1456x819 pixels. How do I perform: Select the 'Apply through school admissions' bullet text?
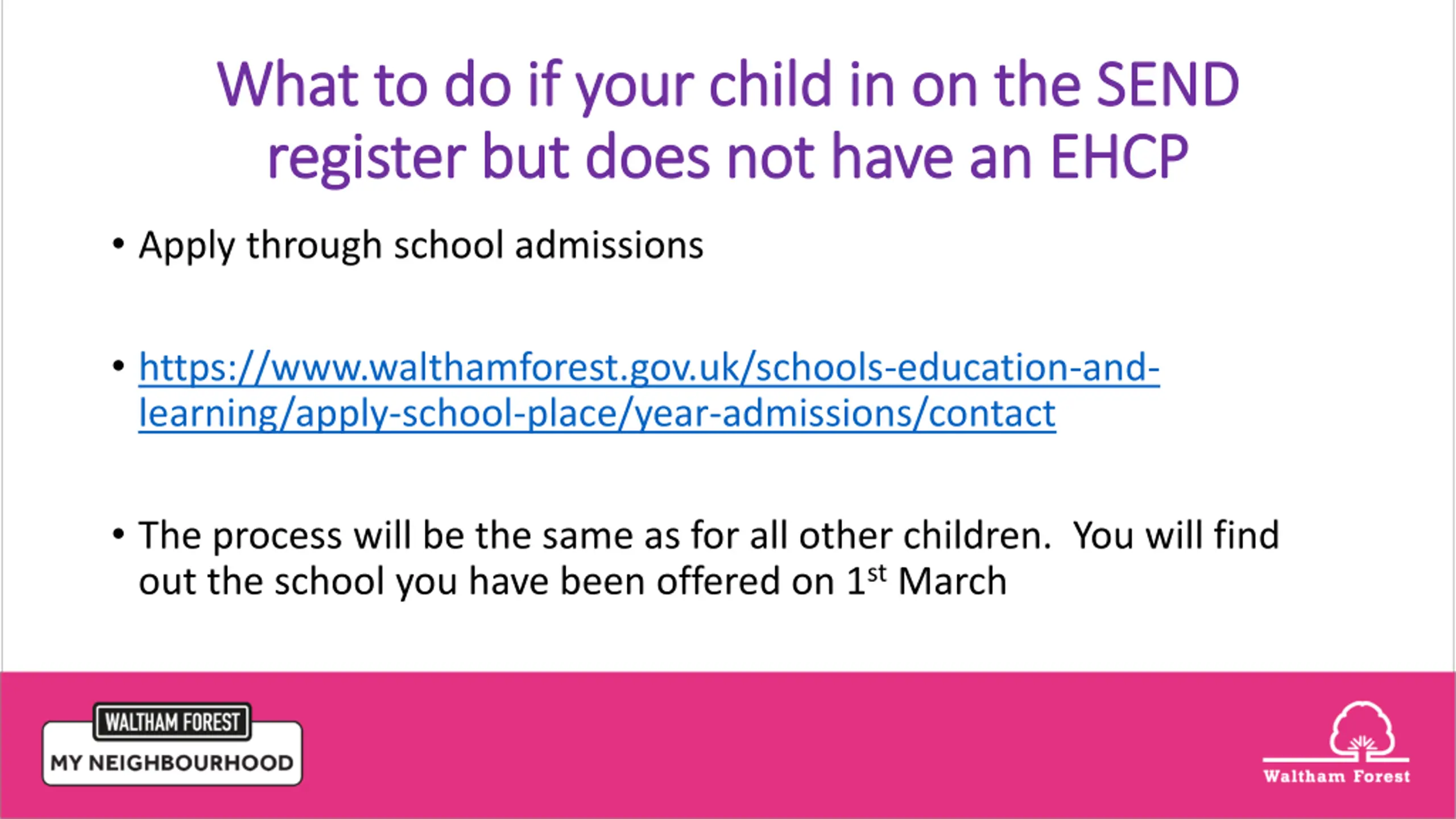click(421, 246)
